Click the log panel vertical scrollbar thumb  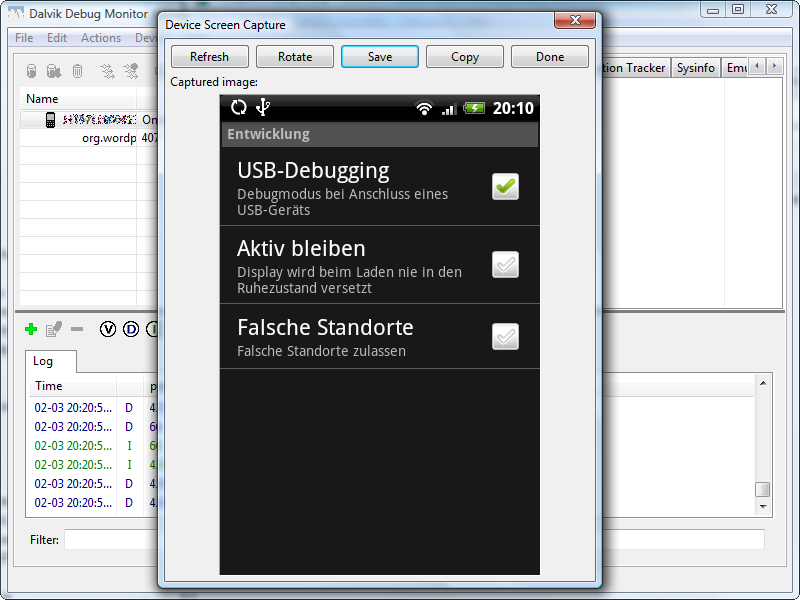point(762,489)
